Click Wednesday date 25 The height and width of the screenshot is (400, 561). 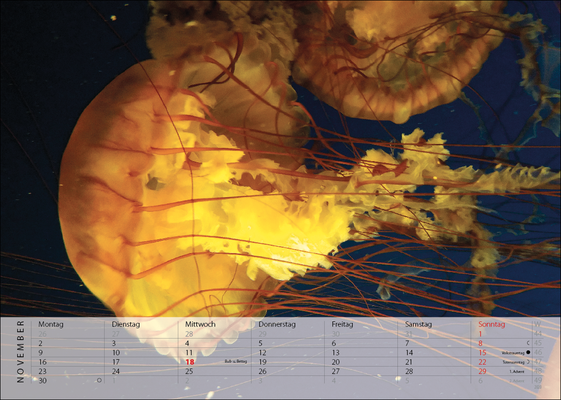(x=189, y=371)
